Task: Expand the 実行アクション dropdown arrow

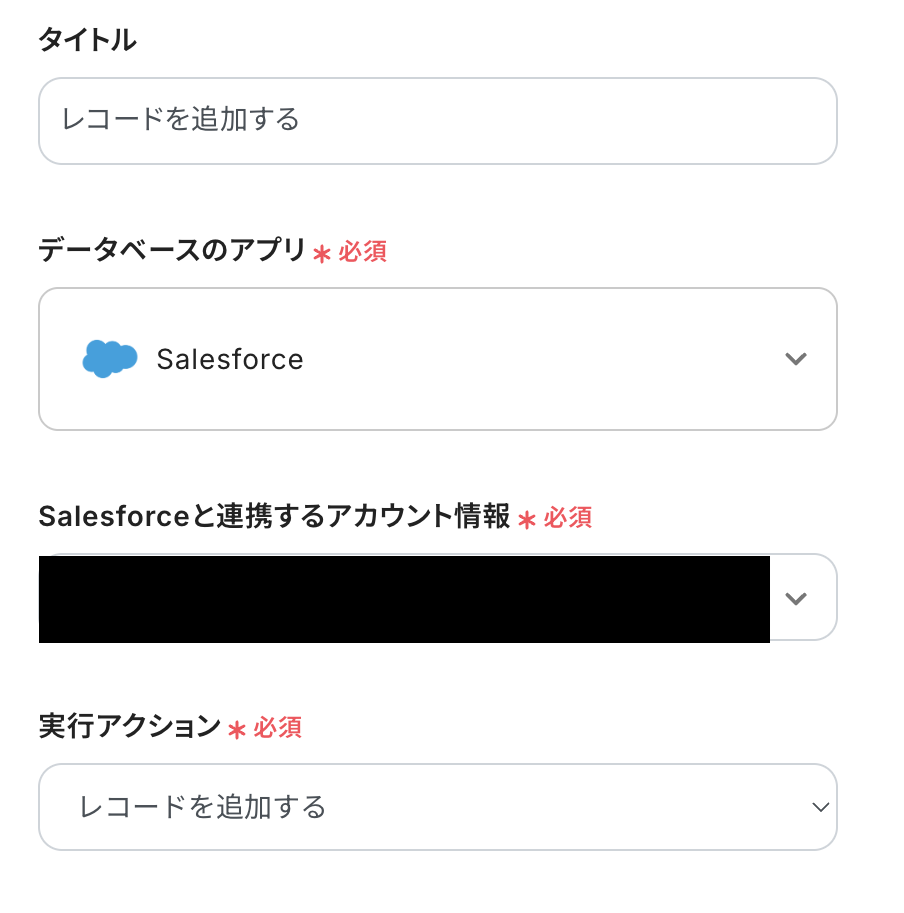Action: click(821, 807)
